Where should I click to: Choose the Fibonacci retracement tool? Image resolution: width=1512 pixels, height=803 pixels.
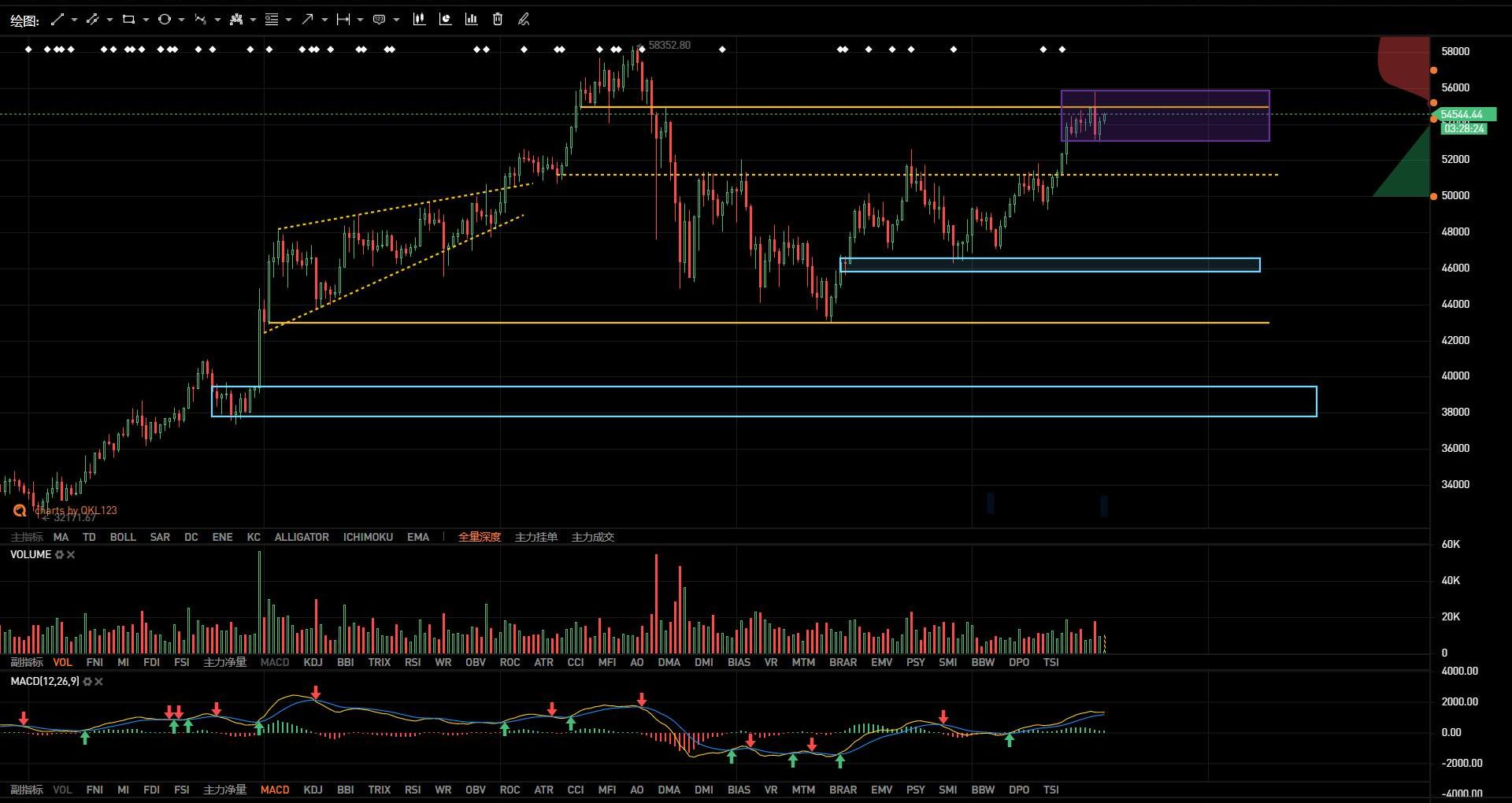(x=272, y=20)
